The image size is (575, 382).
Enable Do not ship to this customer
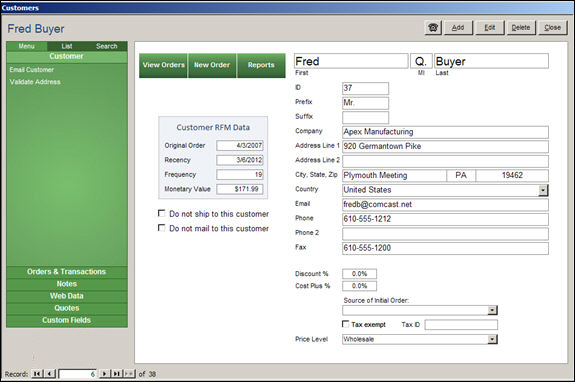coord(161,213)
